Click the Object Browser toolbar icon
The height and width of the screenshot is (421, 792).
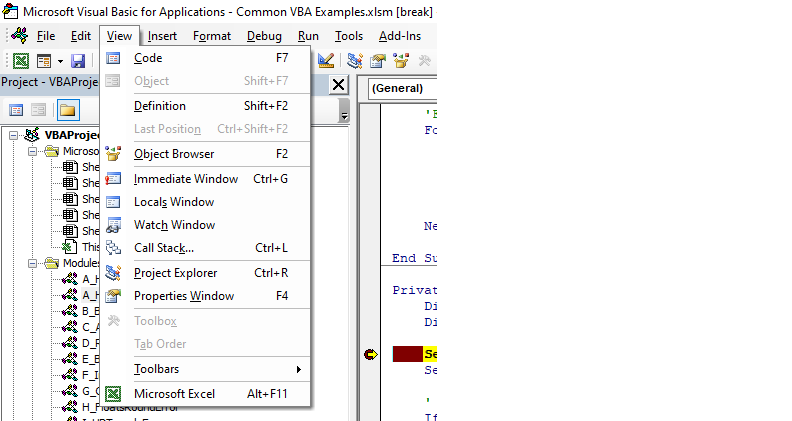pyautogui.click(x=401, y=61)
